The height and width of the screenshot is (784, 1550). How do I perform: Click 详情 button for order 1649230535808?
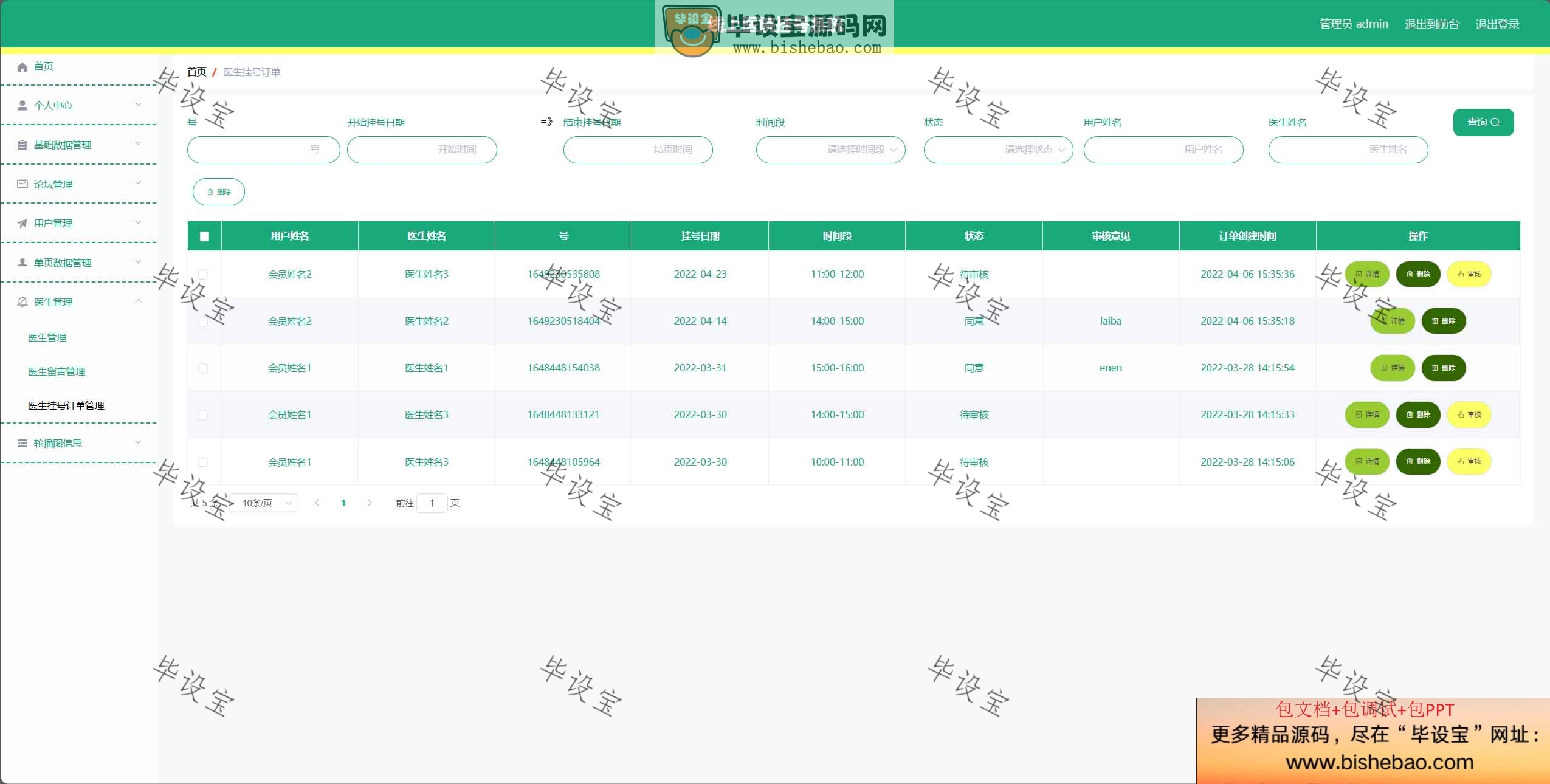point(1367,274)
